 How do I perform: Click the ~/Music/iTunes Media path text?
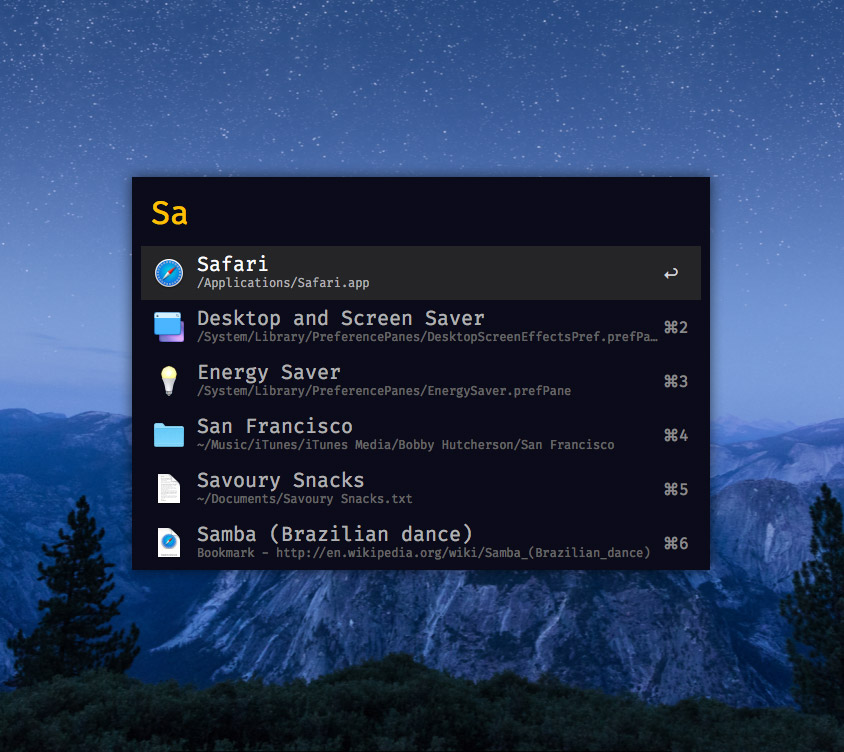click(x=405, y=445)
